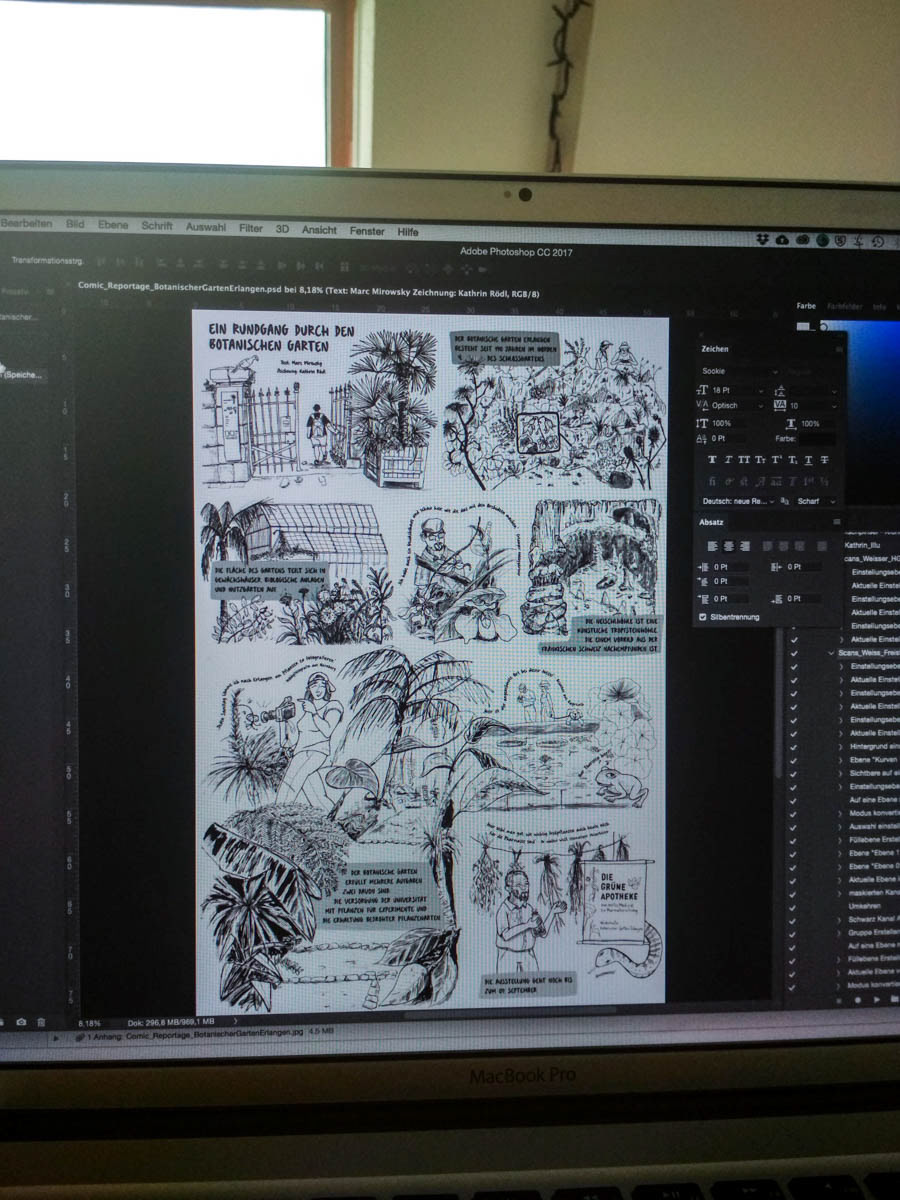The width and height of the screenshot is (900, 1200).
Task: Select the Absatz panel tab
Action: pos(711,522)
